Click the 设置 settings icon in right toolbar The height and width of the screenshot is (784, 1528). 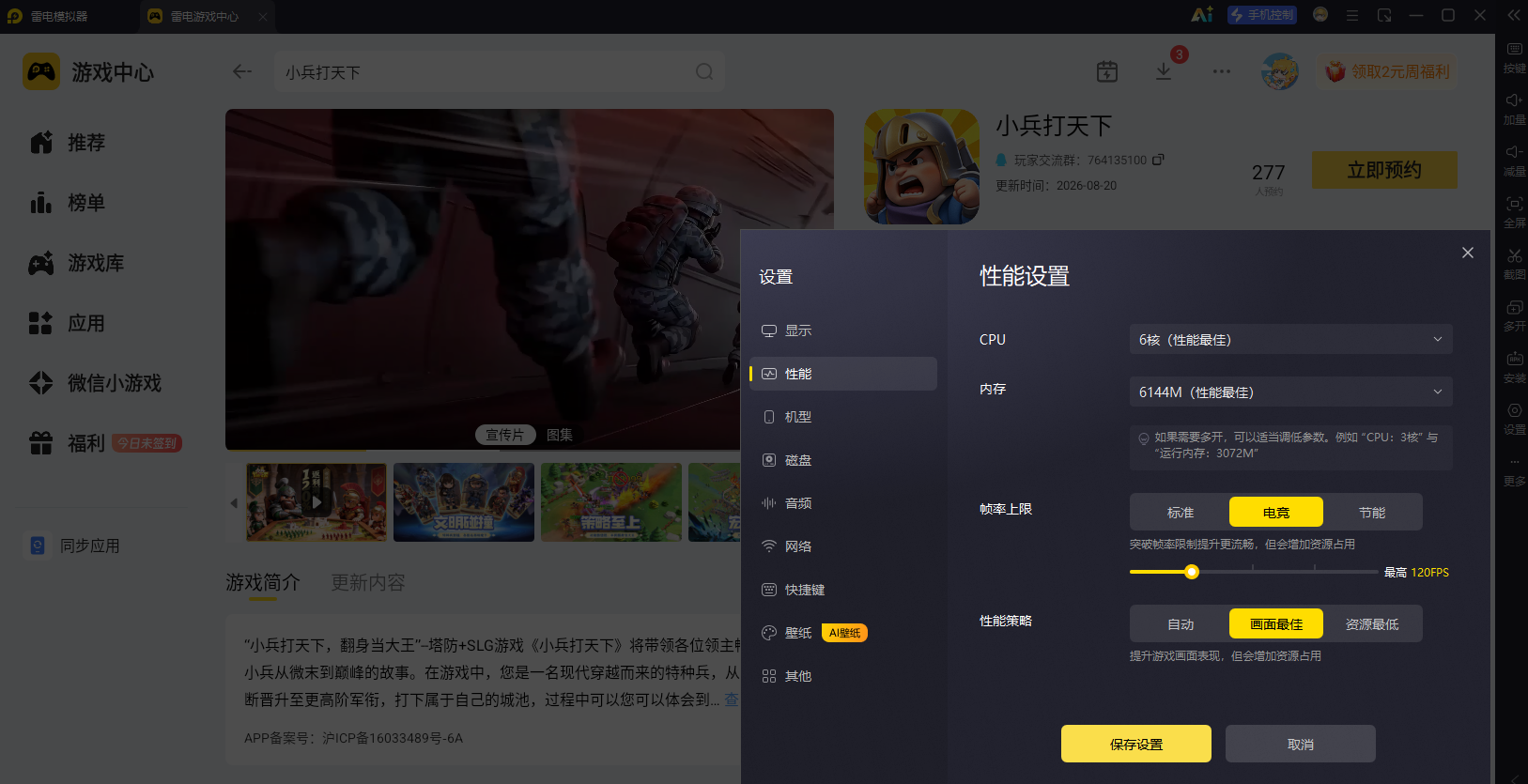pyautogui.click(x=1515, y=418)
